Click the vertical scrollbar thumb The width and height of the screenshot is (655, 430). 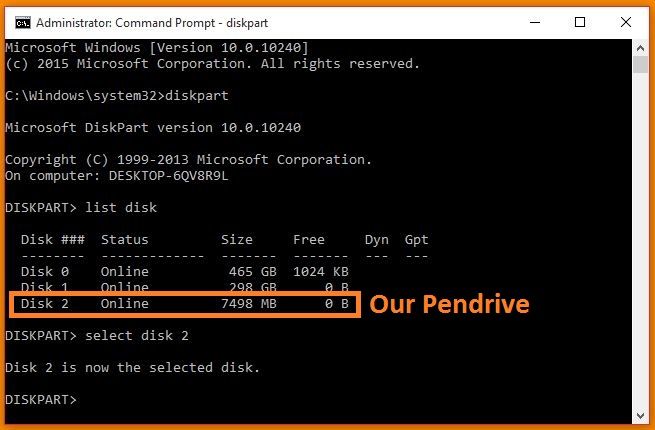(641, 65)
